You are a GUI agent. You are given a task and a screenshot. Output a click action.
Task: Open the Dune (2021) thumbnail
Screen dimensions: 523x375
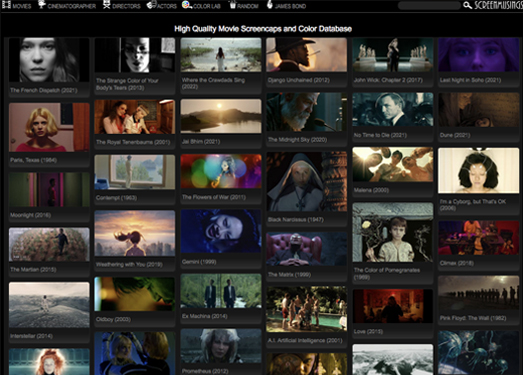pos(478,110)
